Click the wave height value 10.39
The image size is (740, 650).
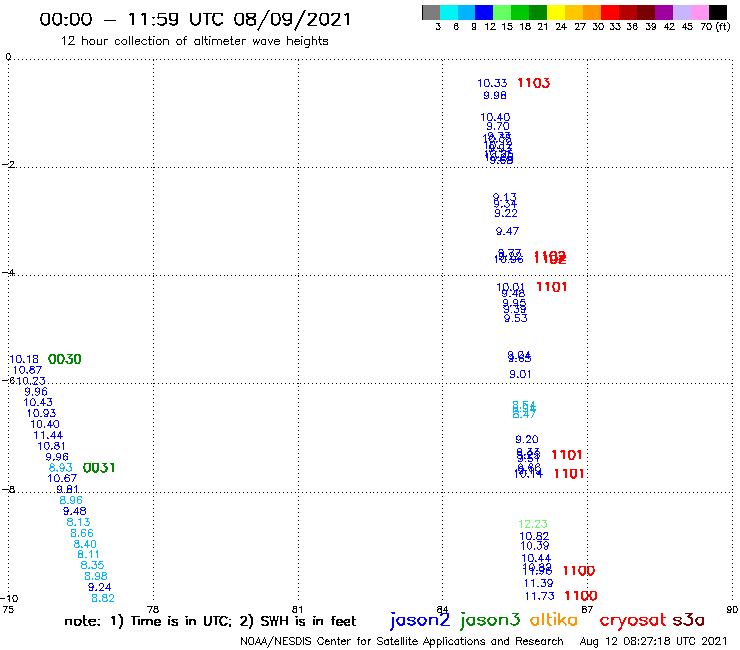coord(535,546)
